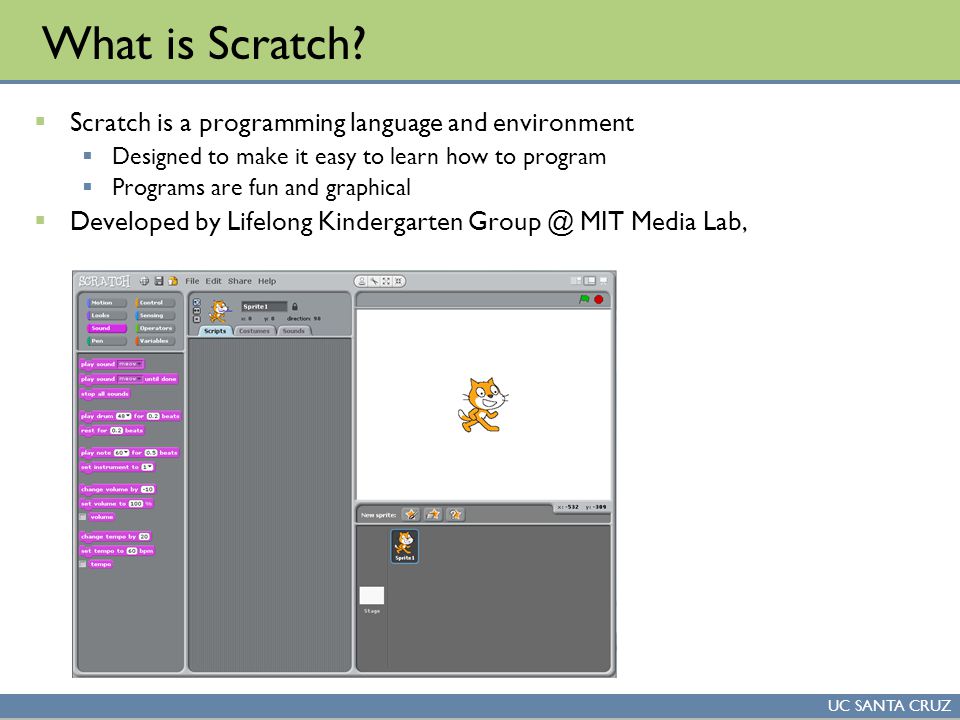Screen dimensions: 960x720
Task: Click the red stop button
Action: 599,299
